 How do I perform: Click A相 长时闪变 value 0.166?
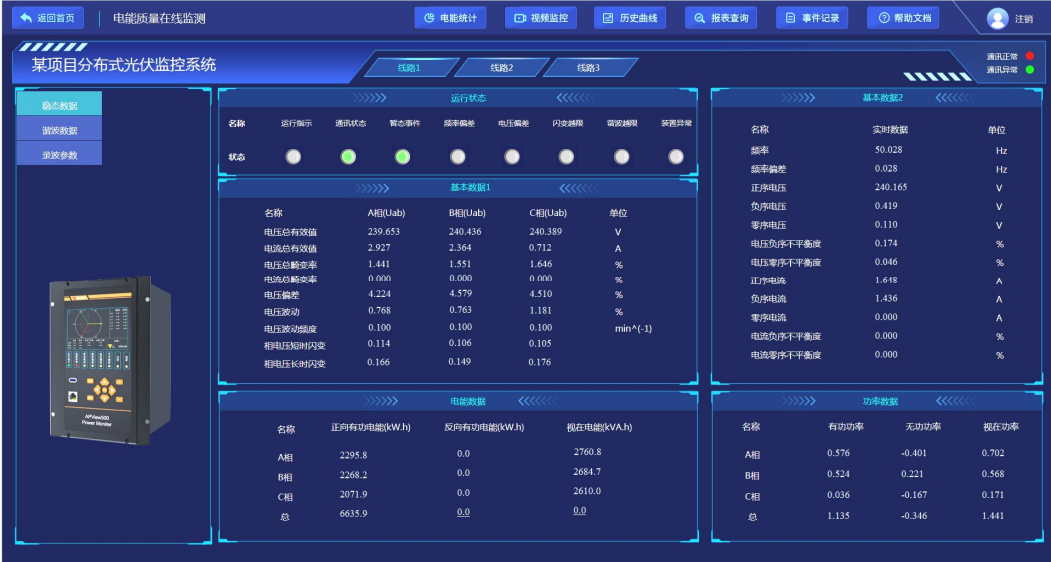click(x=379, y=362)
